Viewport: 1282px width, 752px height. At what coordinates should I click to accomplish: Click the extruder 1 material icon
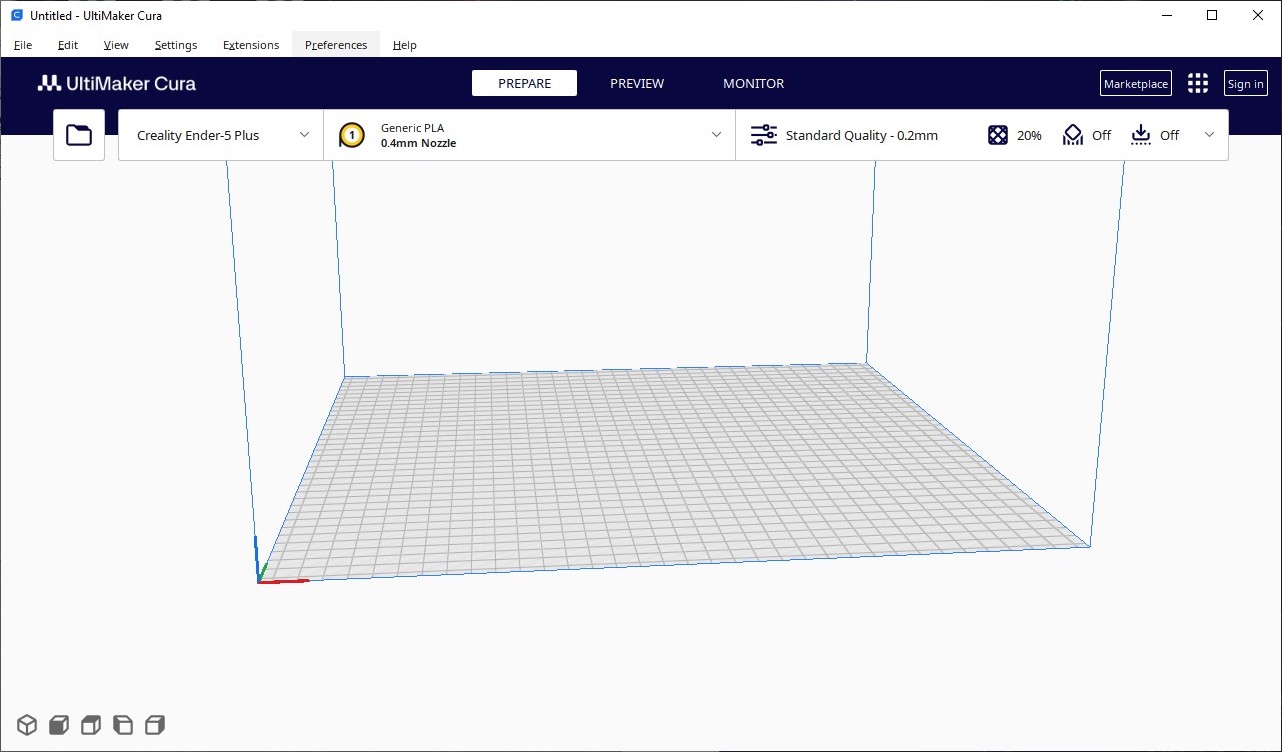[x=351, y=135]
